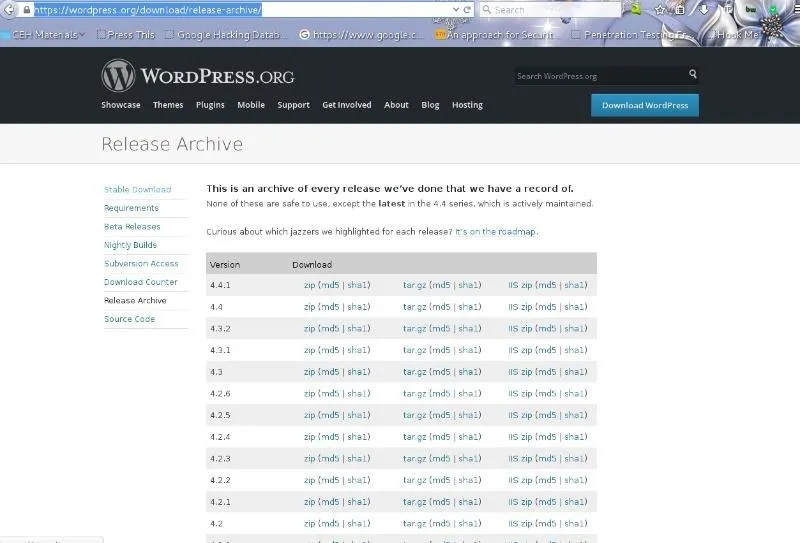
Task: Open the browser hamburger menu
Action: tap(796, 9)
